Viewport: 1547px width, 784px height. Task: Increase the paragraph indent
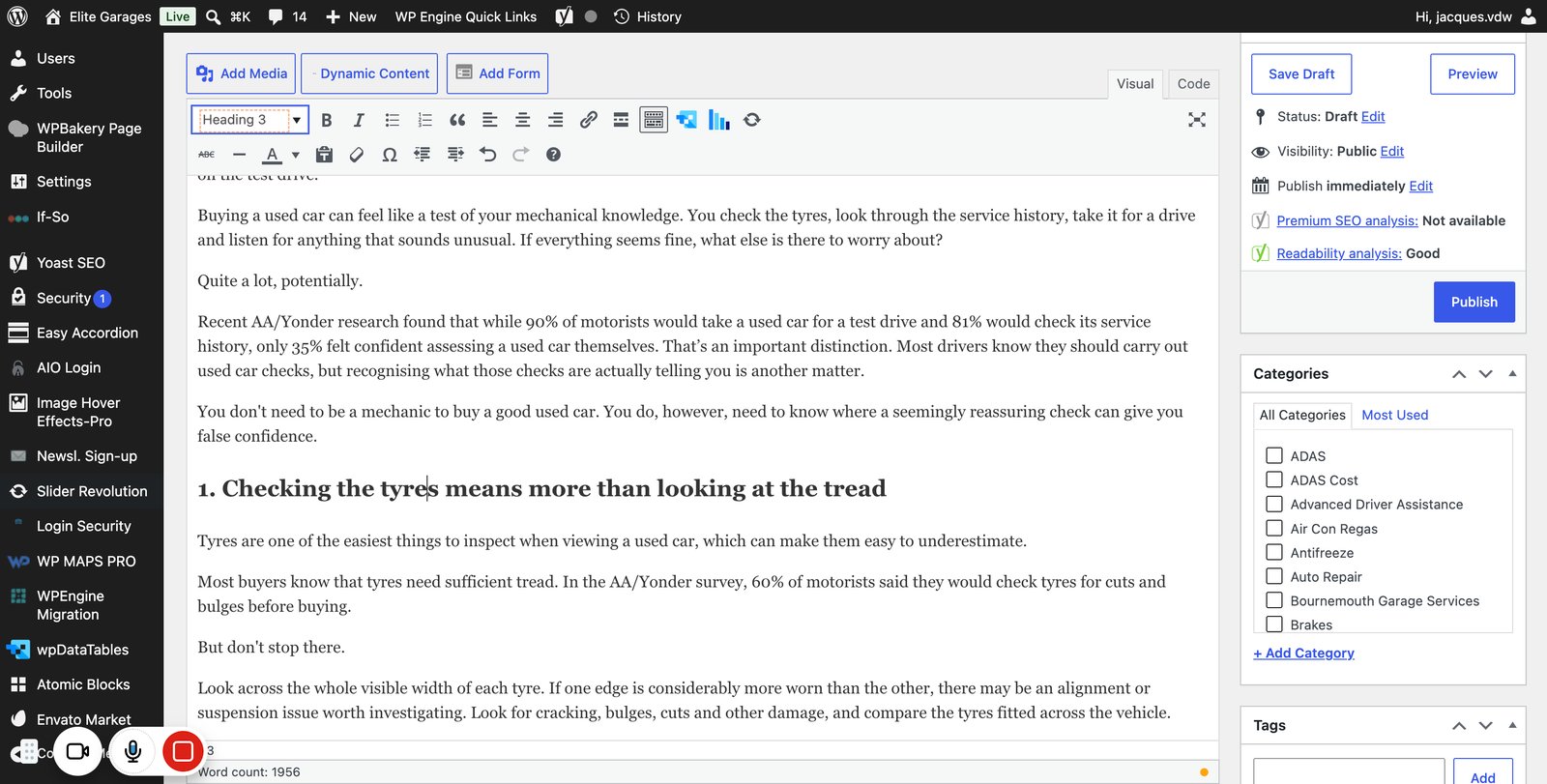(455, 155)
